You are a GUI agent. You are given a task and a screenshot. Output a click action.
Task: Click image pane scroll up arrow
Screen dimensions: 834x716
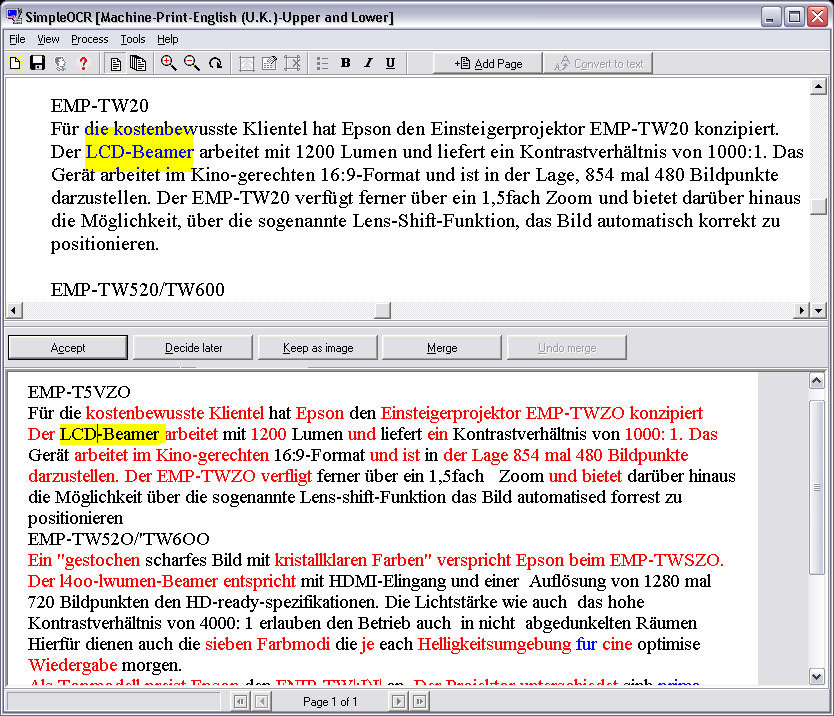coord(818,86)
